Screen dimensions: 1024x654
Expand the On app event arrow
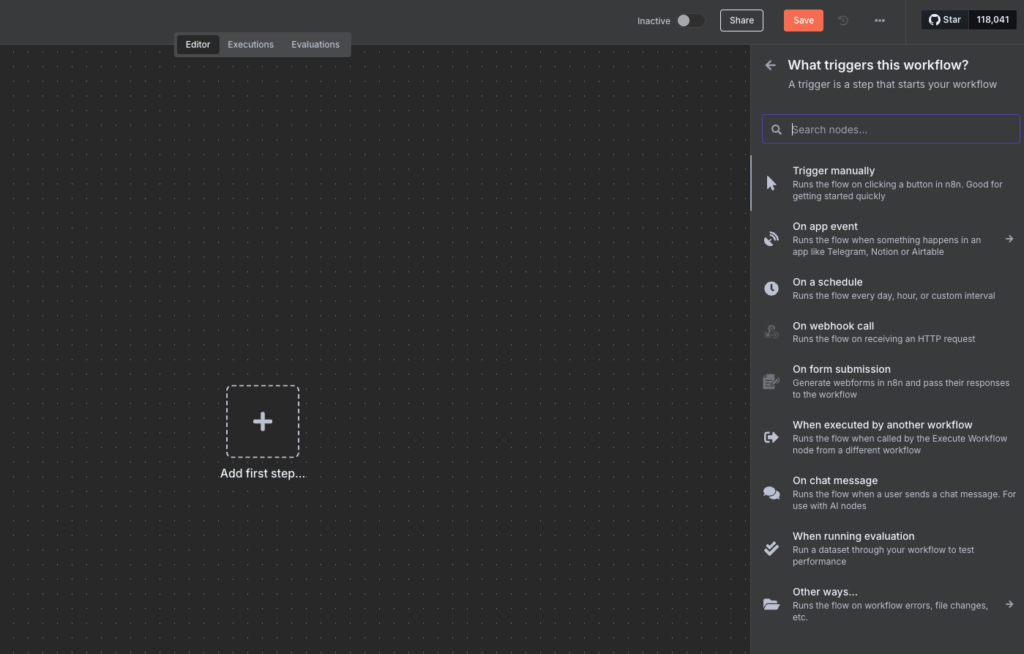click(1009, 239)
